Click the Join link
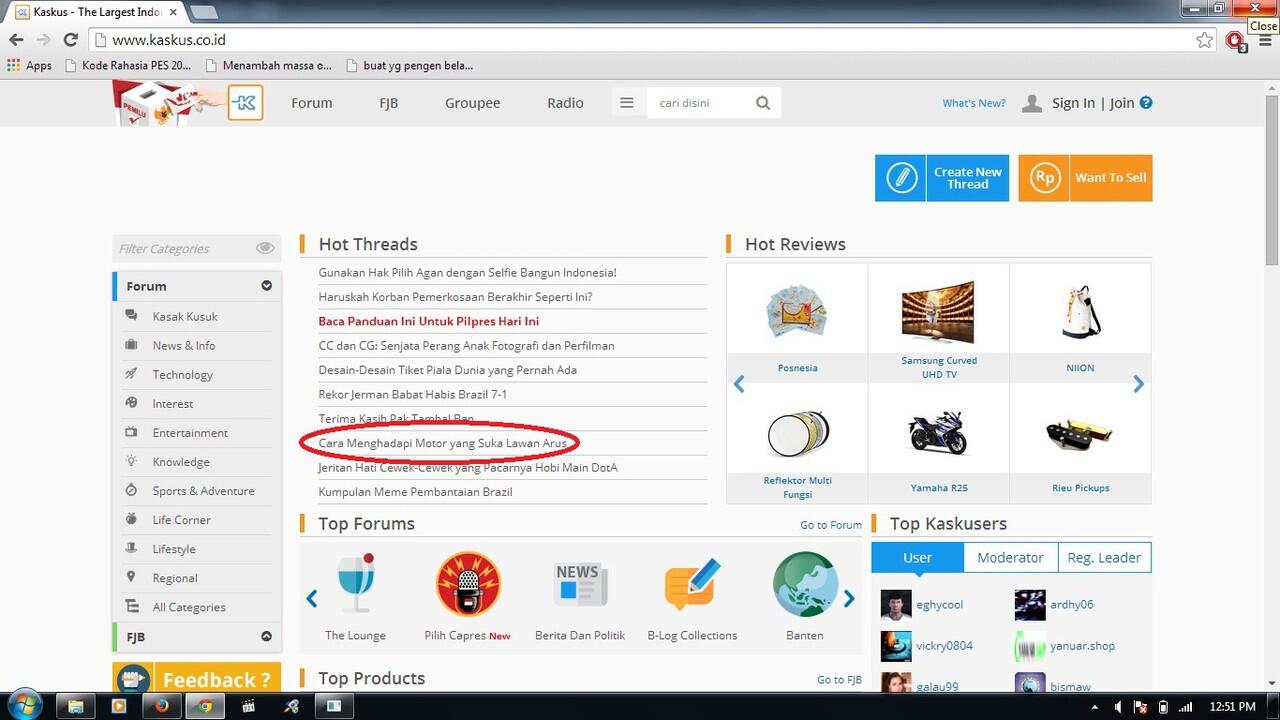Screen dimensions: 1280x720 click(1122, 103)
